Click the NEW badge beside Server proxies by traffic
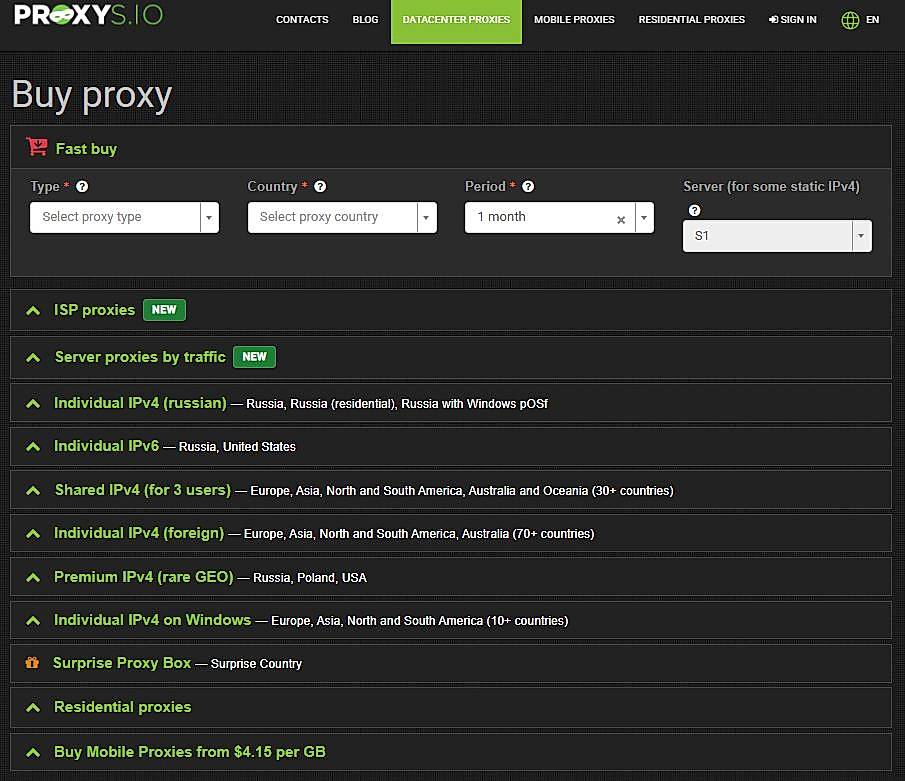Screen dimensions: 905x781 (255, 357)
